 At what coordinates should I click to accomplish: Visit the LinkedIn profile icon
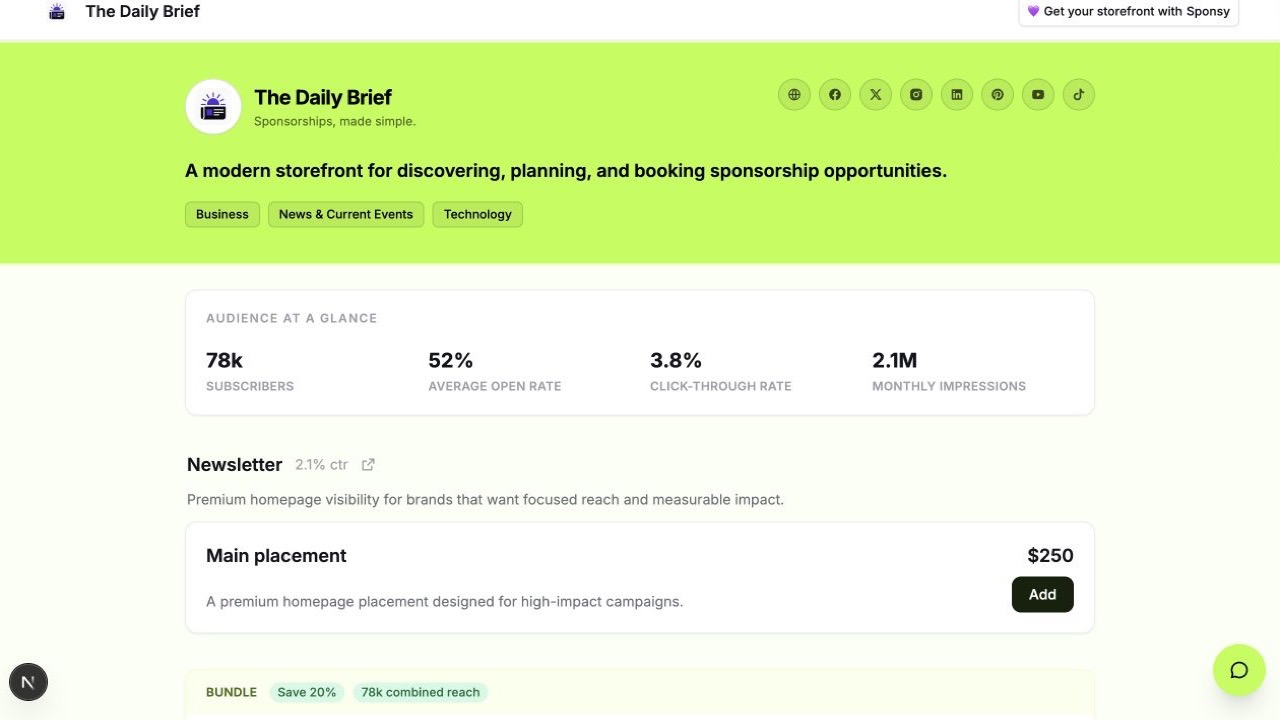tap(957, 95)
